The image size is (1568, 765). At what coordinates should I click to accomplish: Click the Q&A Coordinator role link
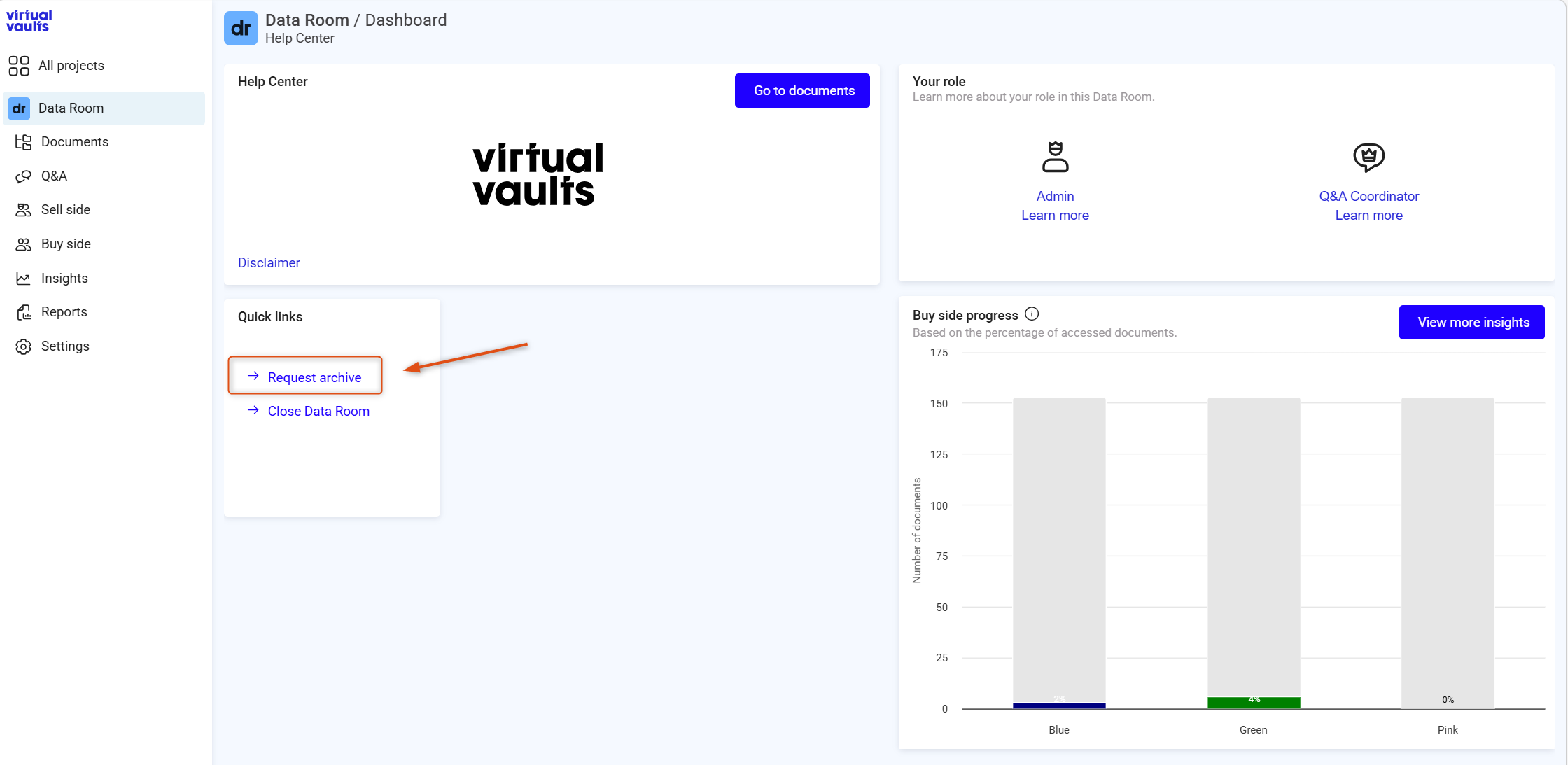coord(1368,197)
